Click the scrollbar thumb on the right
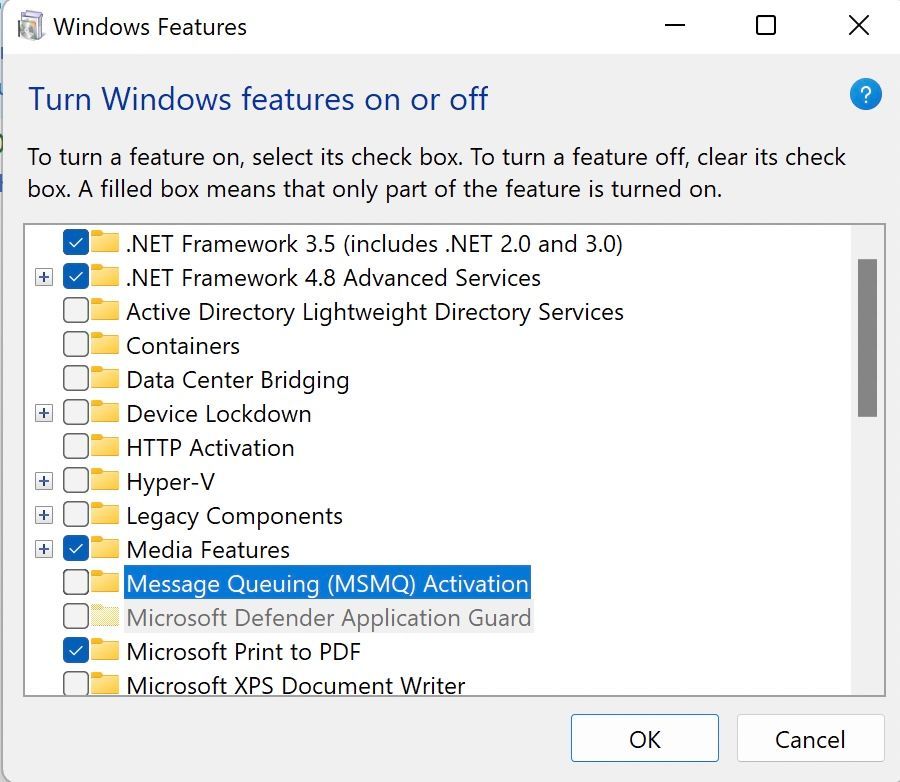This screenshot has height=782, width=900. [866, 330]
